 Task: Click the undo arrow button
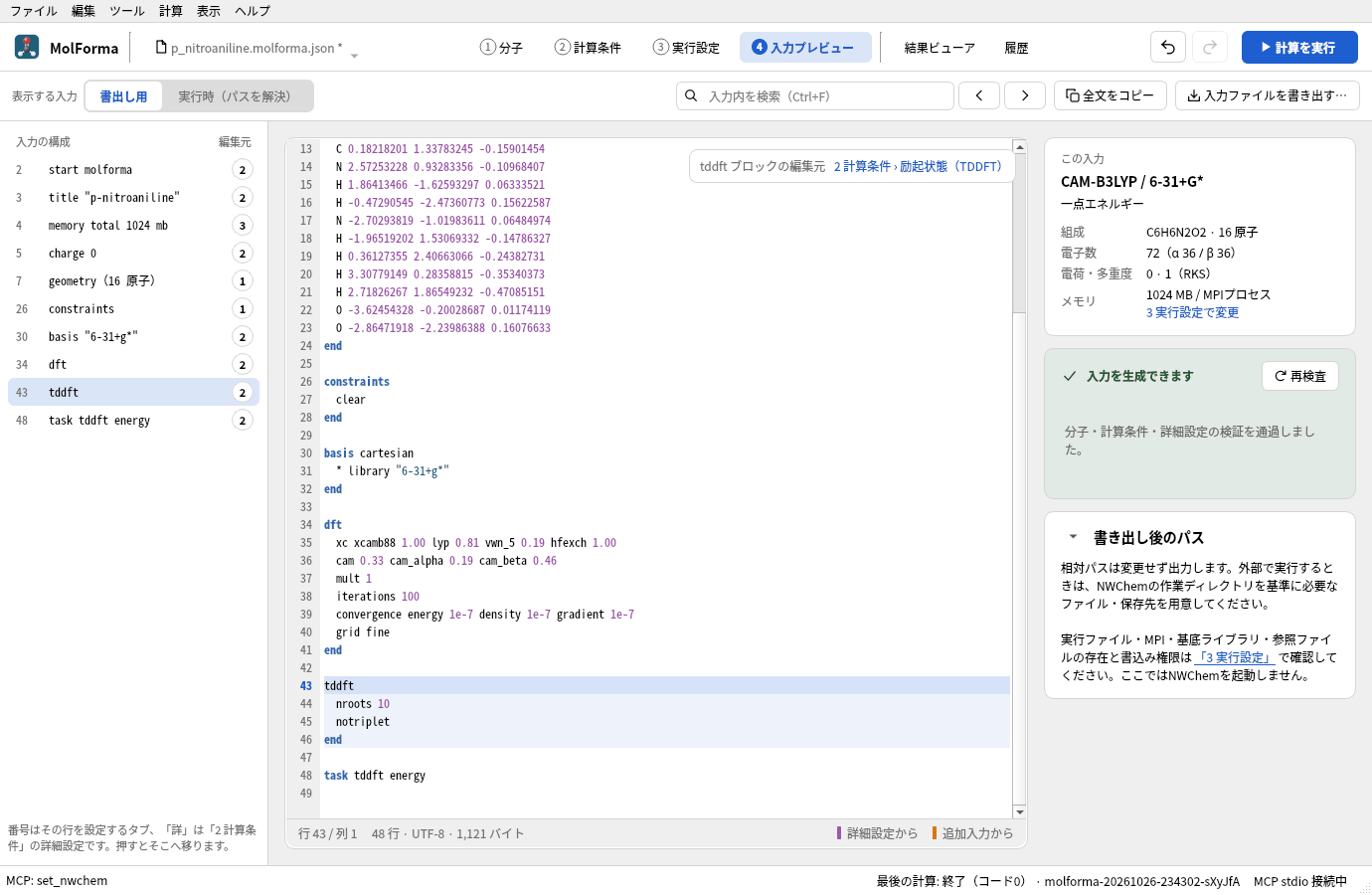(1168, 47)
